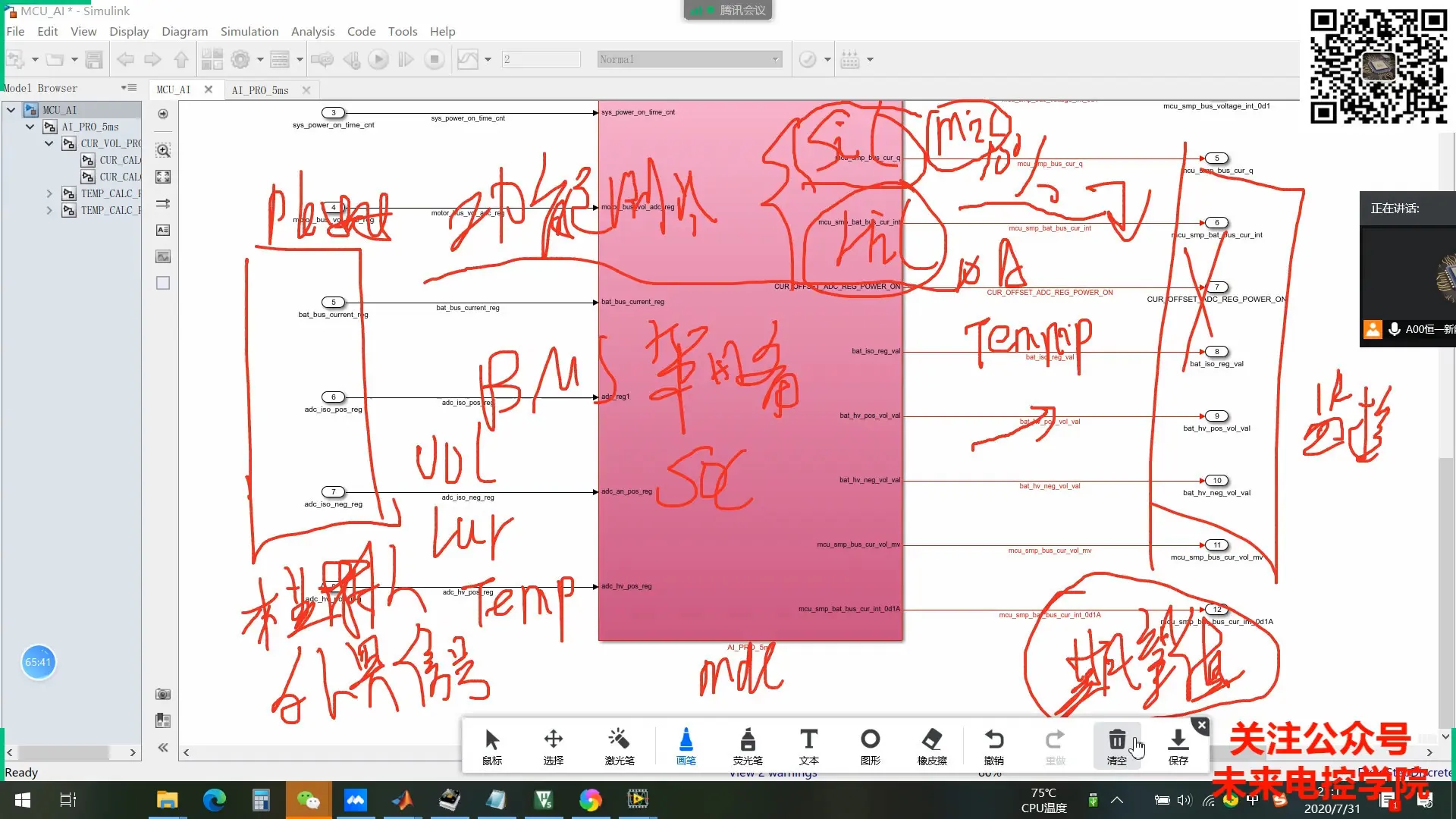Click the Simulink Run simulation button
Image resolution: width=1456 pixels, height=819 pixels.
pos(378,59)
